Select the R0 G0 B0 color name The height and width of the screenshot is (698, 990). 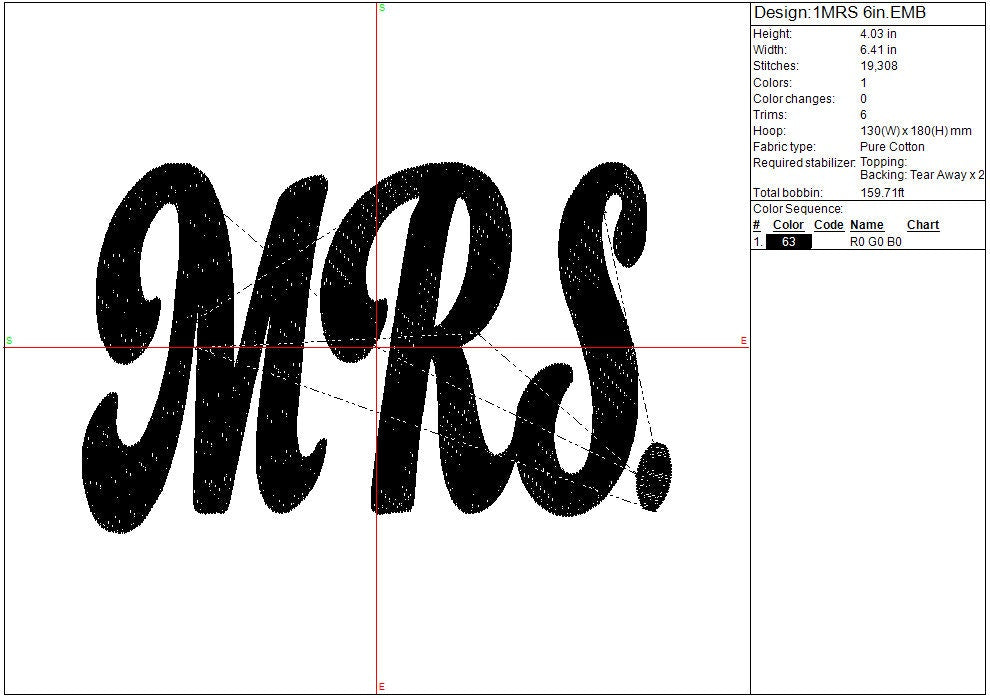(x=875, y=242)
